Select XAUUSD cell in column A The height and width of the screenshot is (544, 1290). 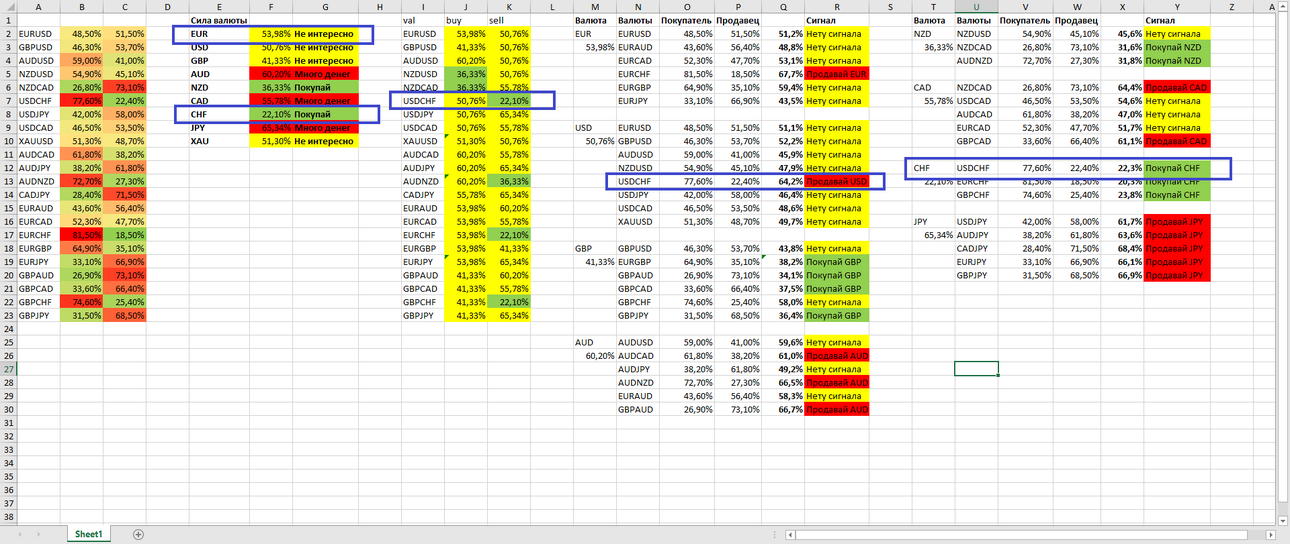pyautogui.click(x=38, y=140)
